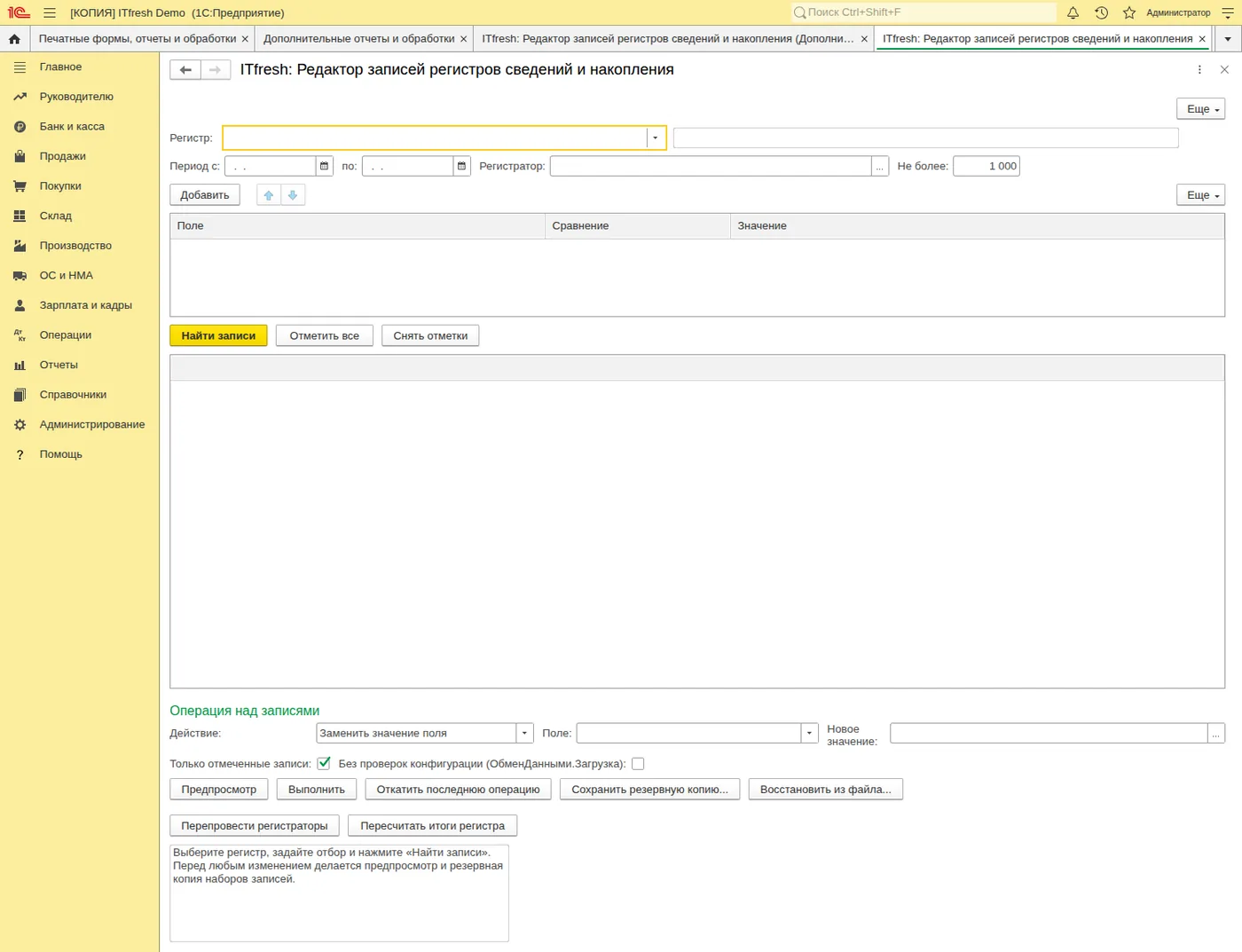This screenshot has width=1242, height=952.
Task: Expand the Поле dropdown list
Action: click(x=809, y=733)
